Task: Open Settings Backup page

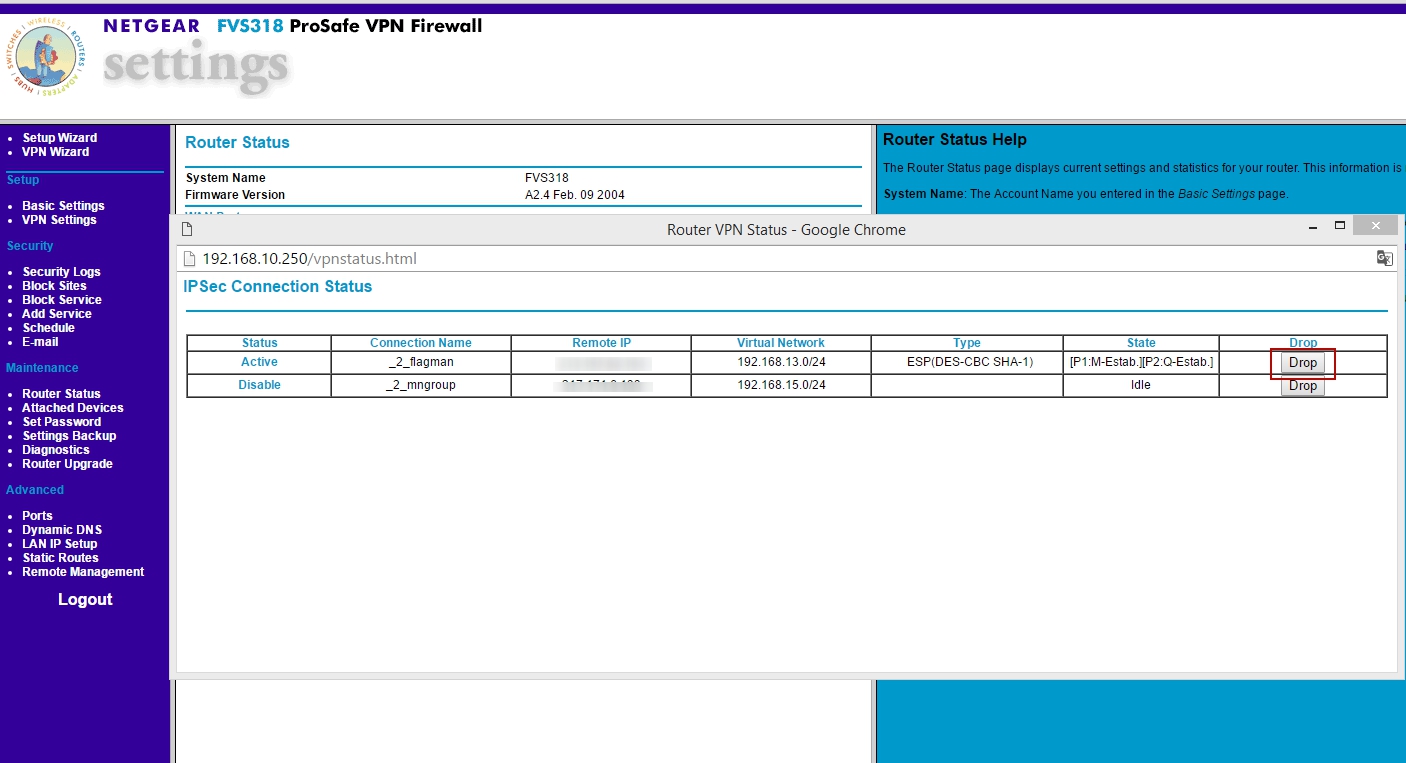Action: pos(70,436)
